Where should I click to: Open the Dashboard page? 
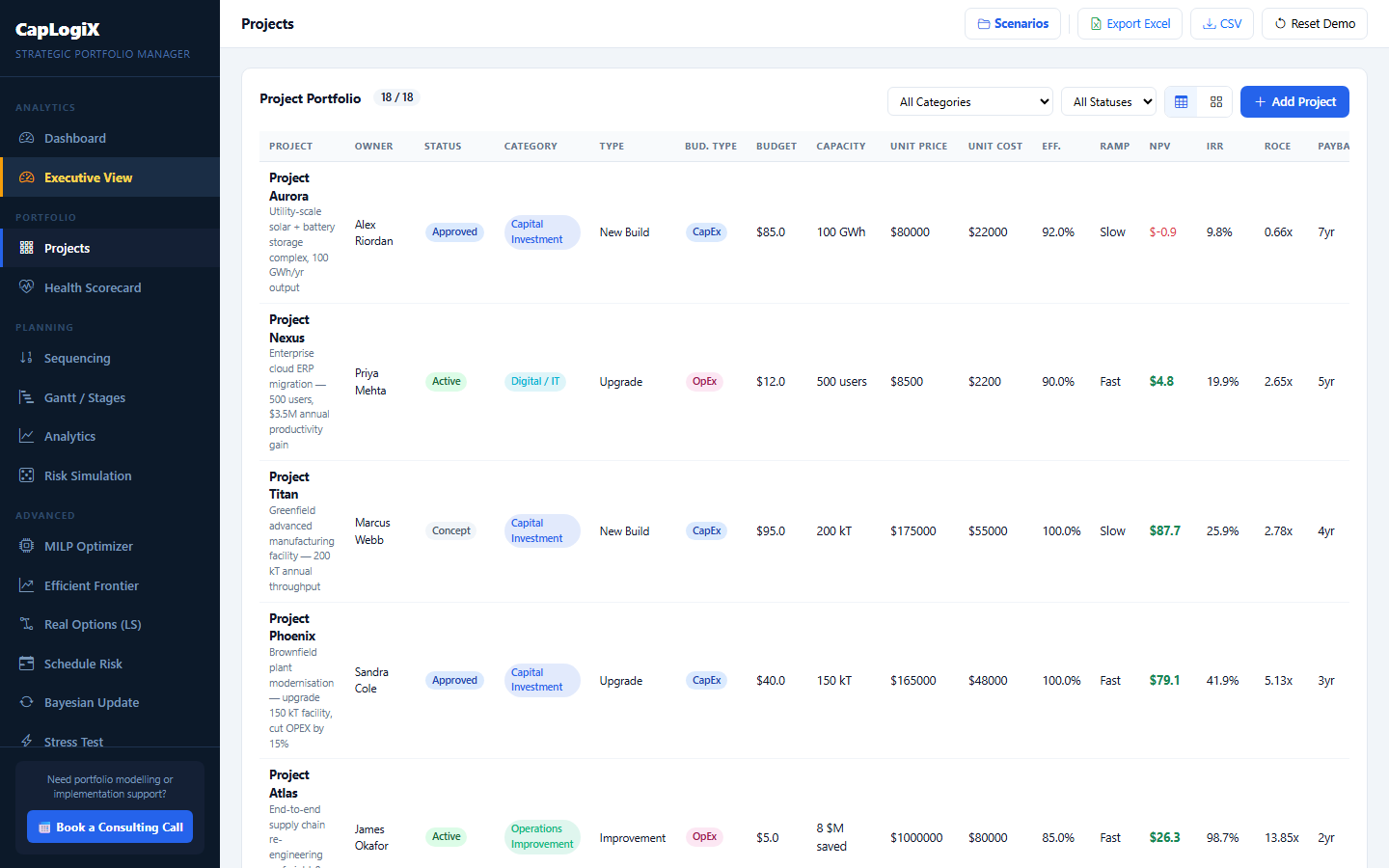coord(110,138)
